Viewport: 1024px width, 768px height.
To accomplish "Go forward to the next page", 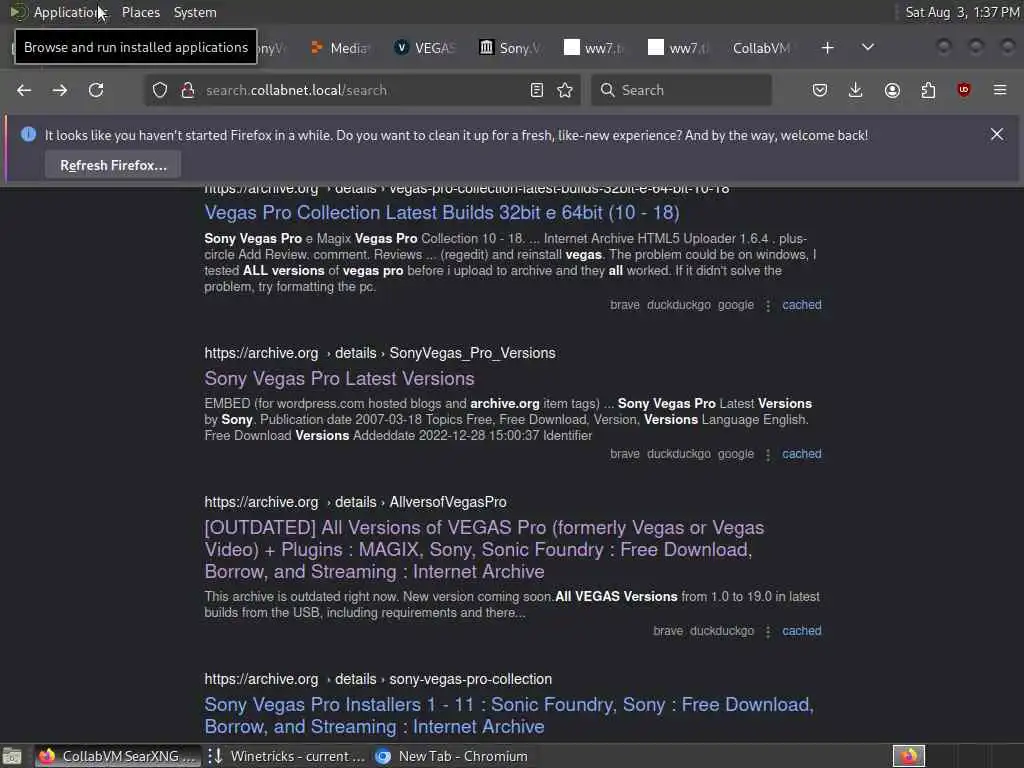I will tap(59, 90).
